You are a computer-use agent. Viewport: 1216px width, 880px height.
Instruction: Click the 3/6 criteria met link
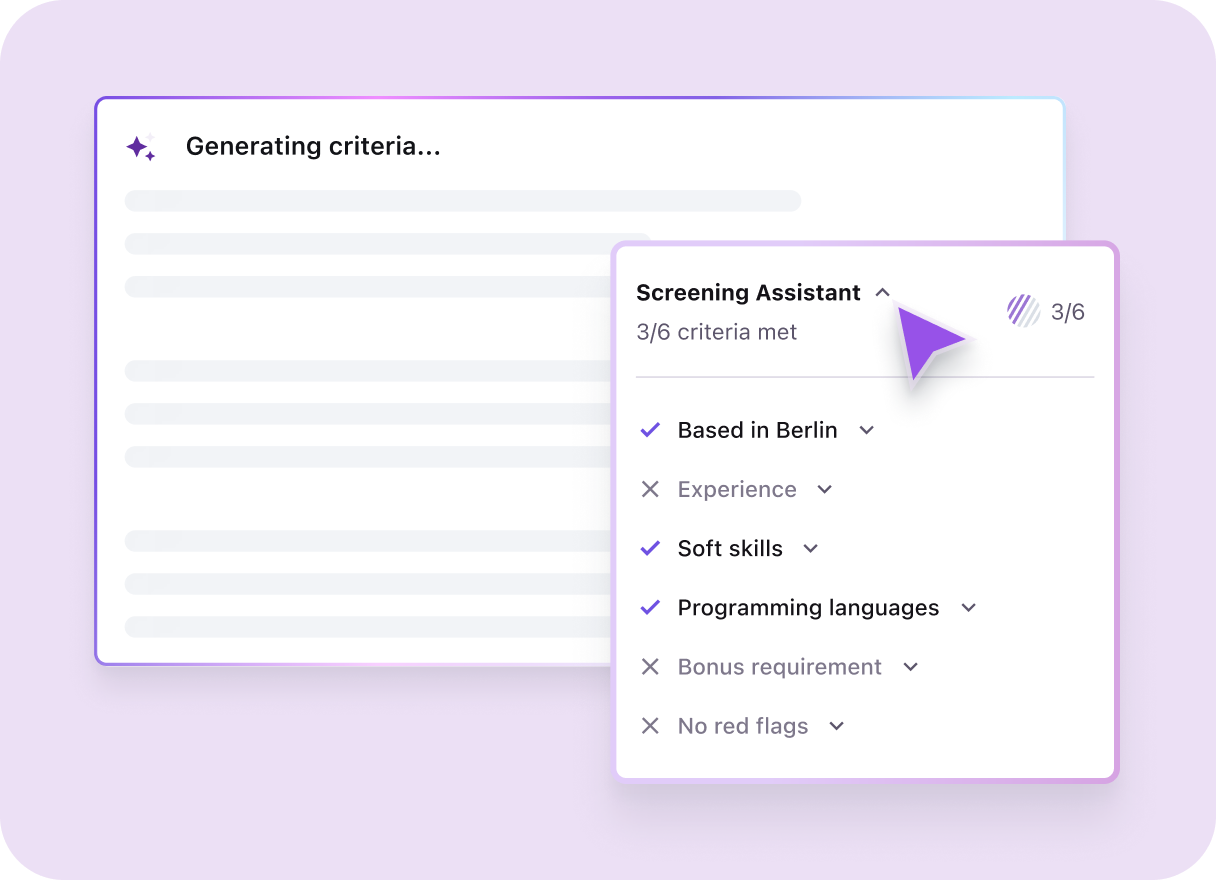pyautogui.click(x=716, y=331)
